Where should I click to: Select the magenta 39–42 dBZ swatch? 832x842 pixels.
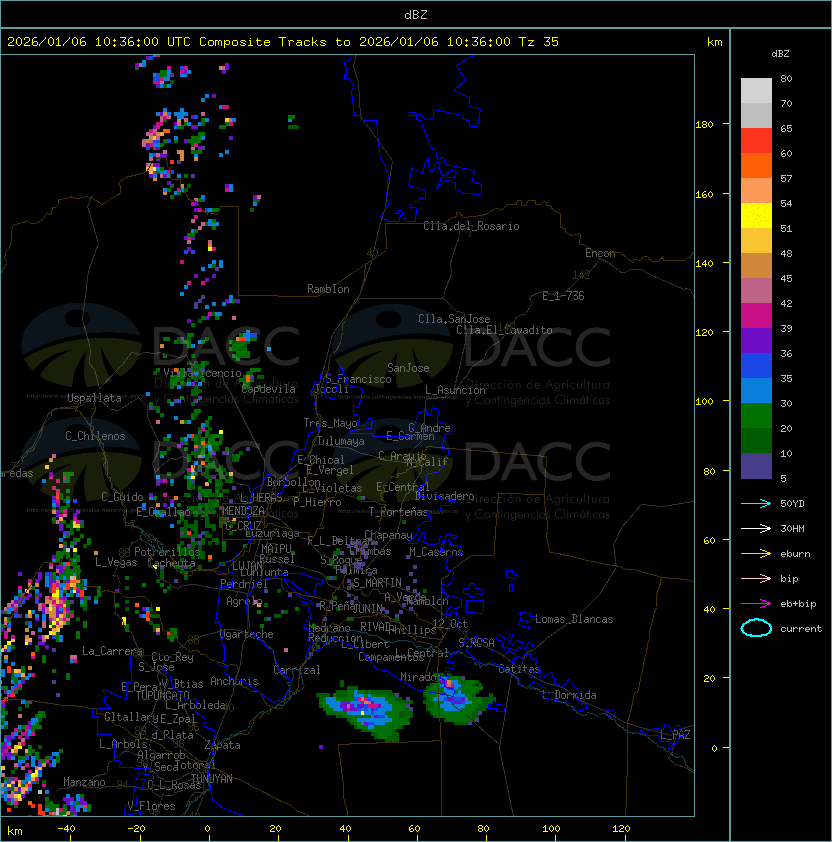(x=756, y=316)
